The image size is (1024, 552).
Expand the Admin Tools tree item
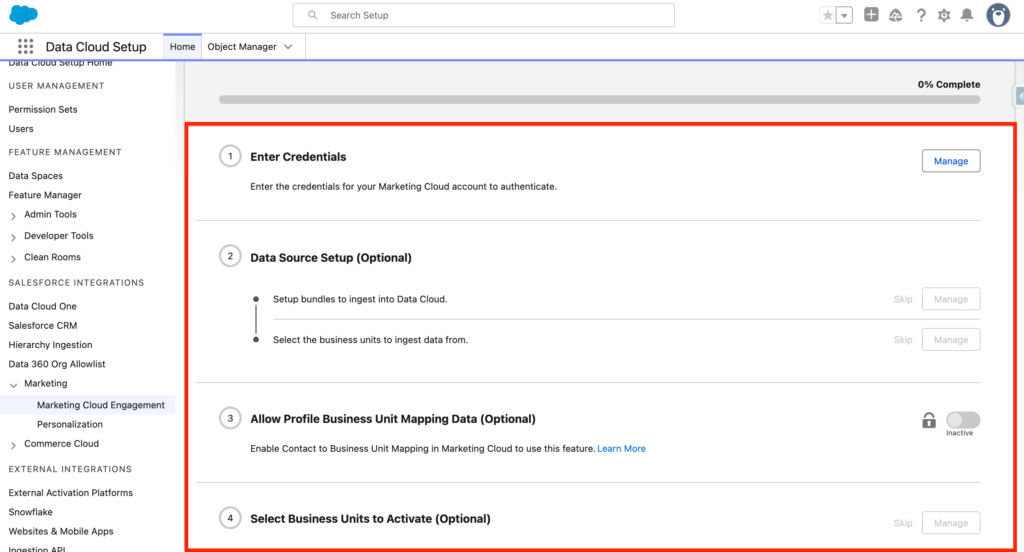point(14,215)
